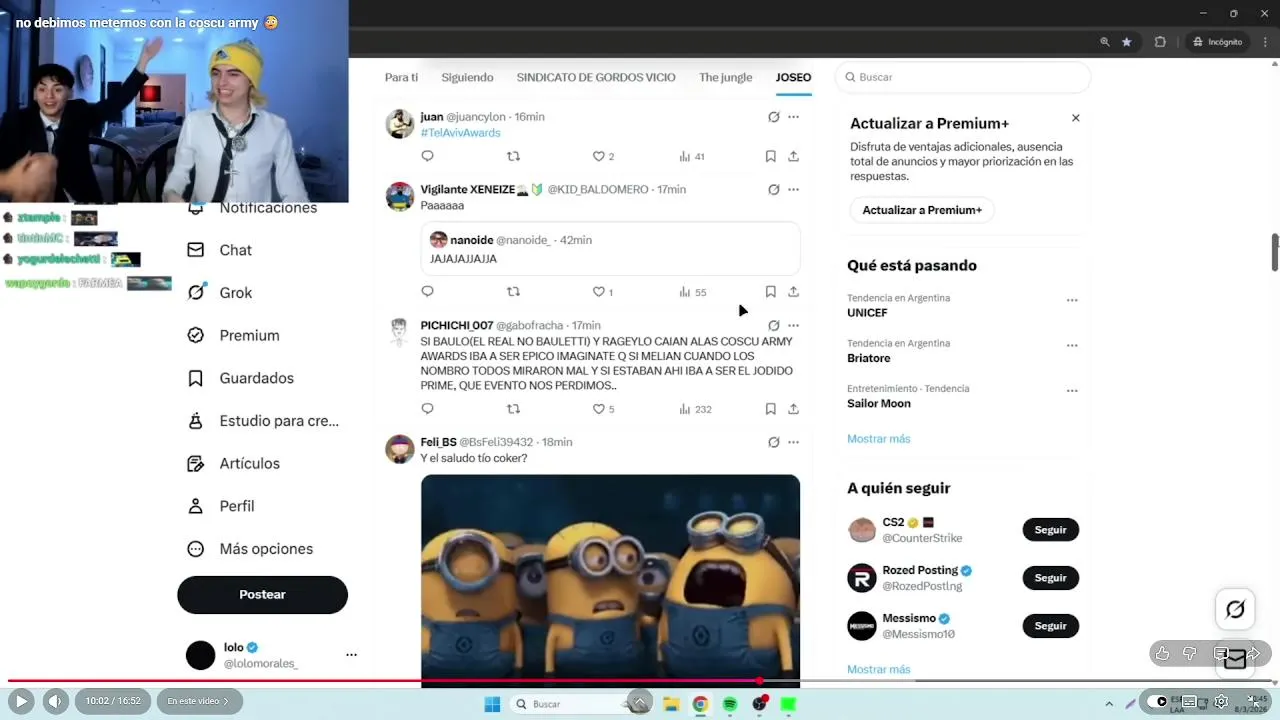Follow Rozed Posting
This screenshot has width=1280, height=720.
pyautogui.click(x=1050, y=578)
